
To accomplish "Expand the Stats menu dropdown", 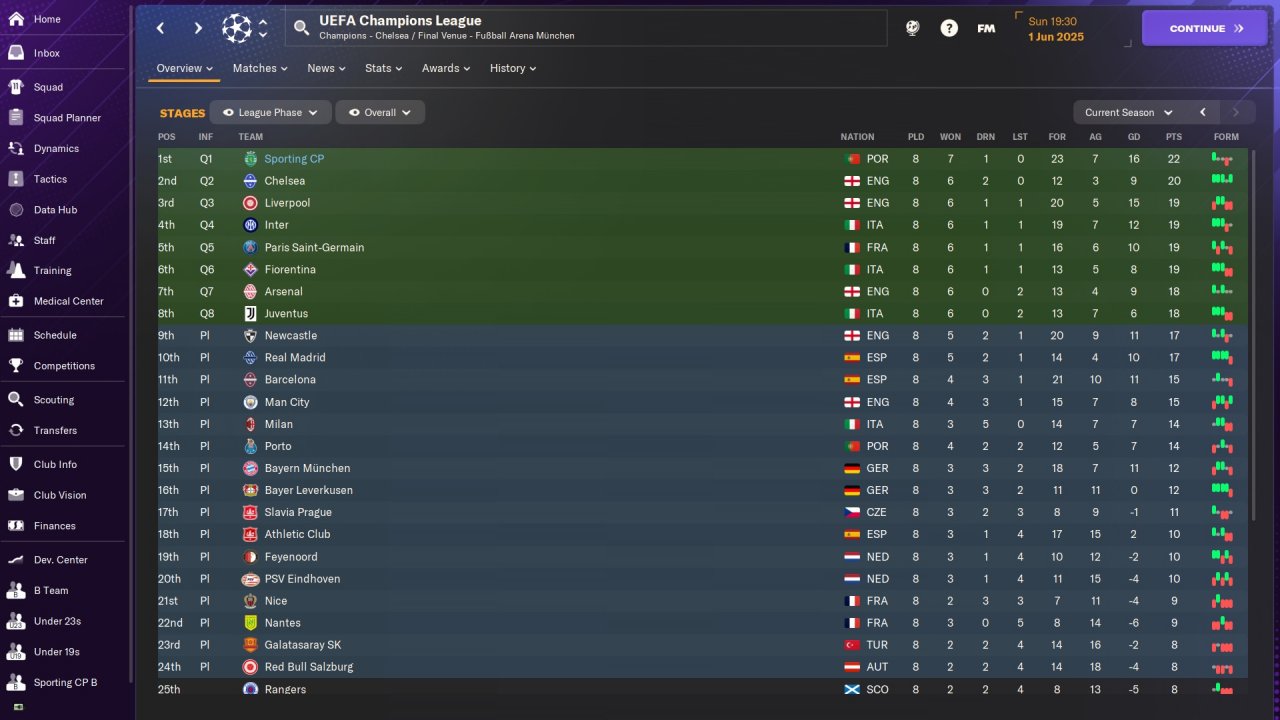I will (383, 68).
